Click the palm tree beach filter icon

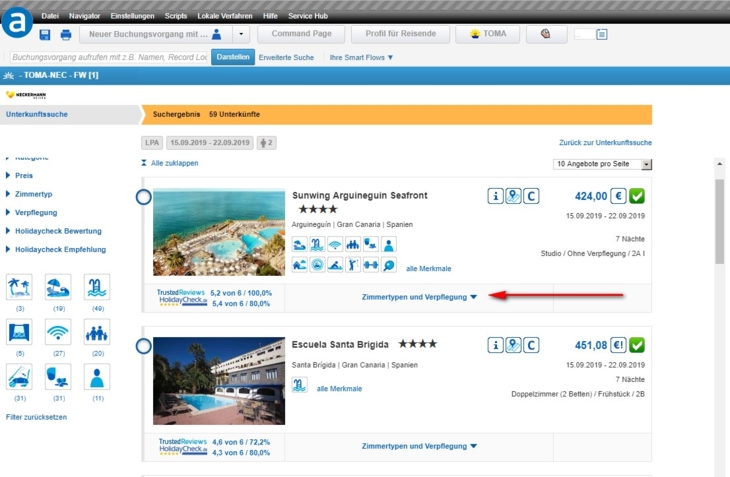click(19, 287)
